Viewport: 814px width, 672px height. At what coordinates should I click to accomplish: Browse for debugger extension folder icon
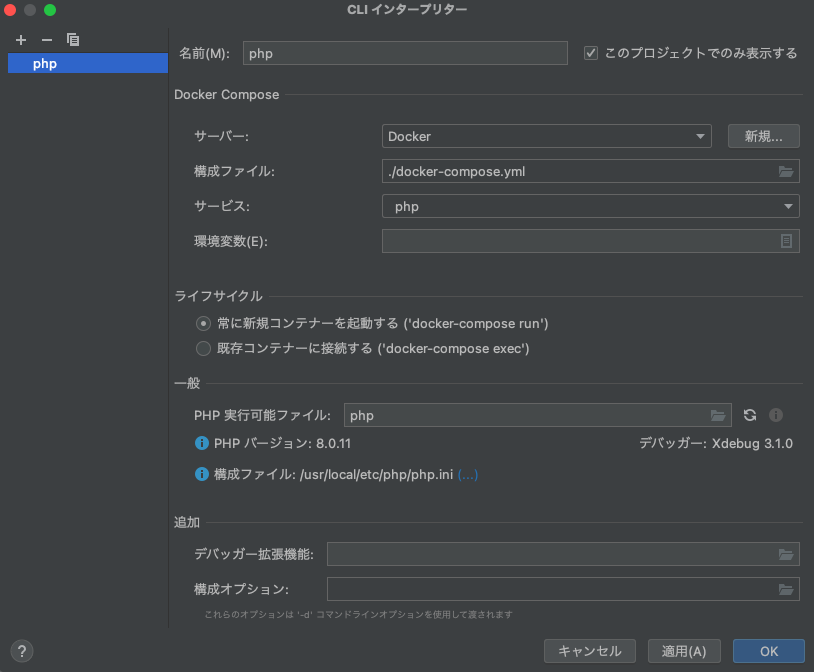point(786,554)
